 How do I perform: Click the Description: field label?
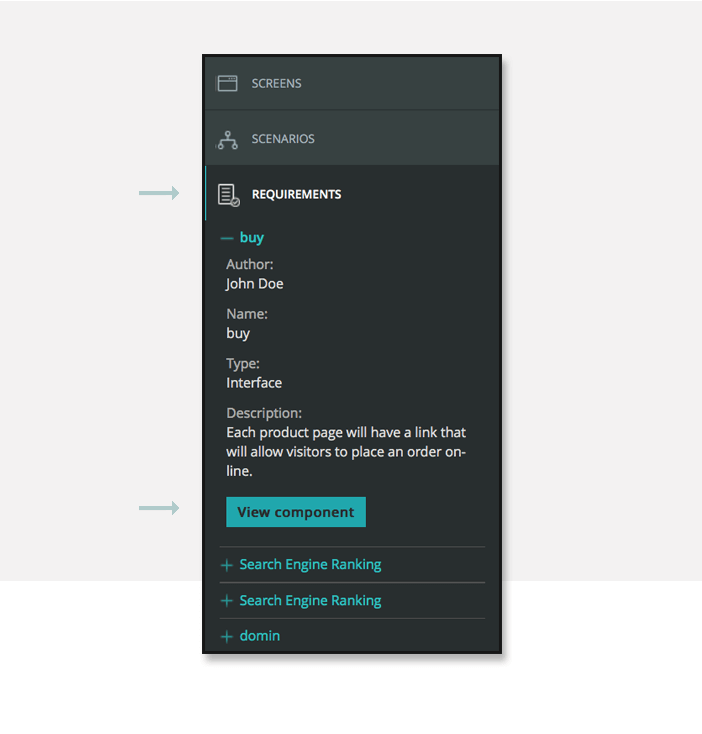pyautogui.click(x=264, y=413)
